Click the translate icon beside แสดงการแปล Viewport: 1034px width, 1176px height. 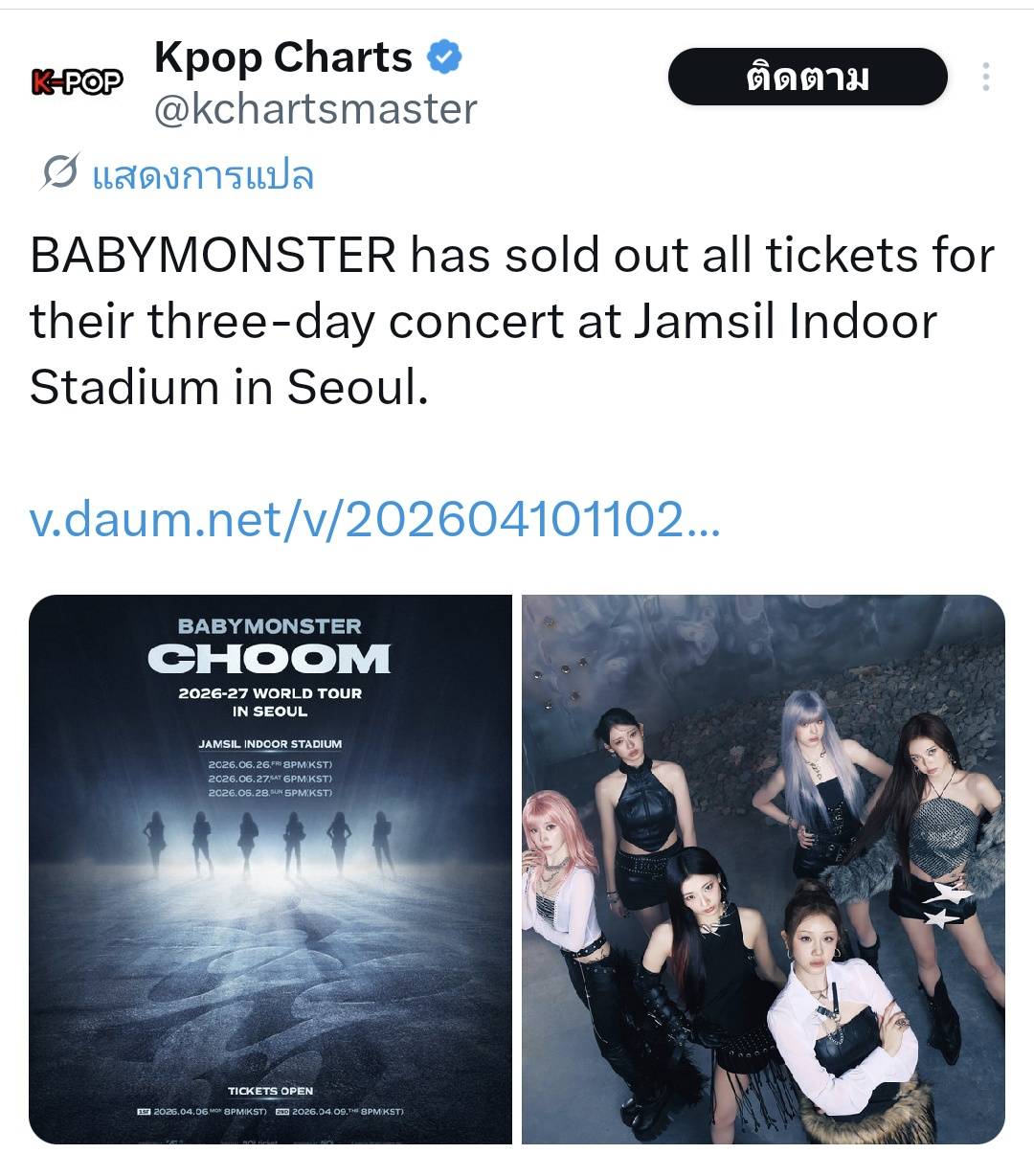59,173
